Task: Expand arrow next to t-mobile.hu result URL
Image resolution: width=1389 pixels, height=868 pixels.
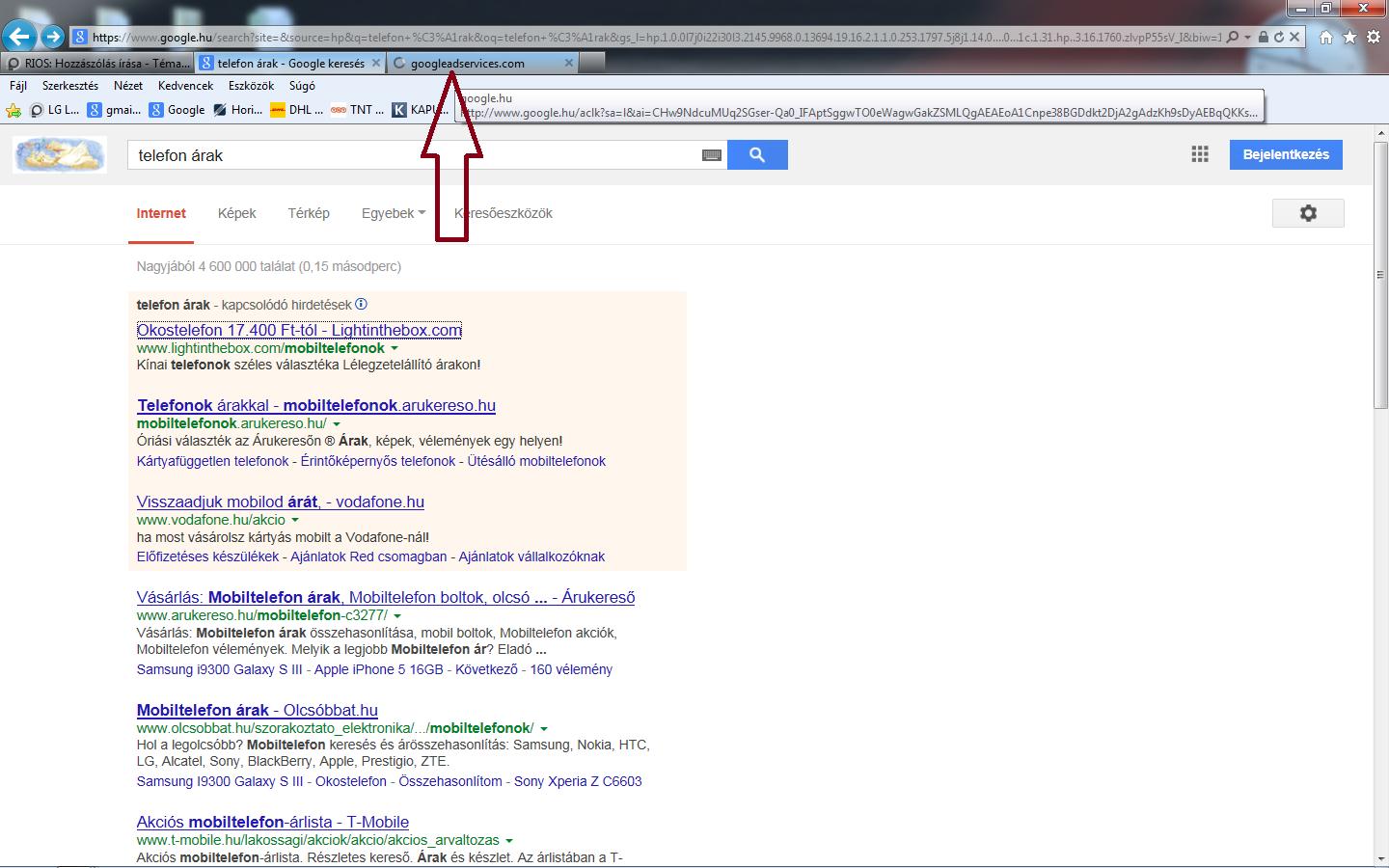Action: point(509,840)
